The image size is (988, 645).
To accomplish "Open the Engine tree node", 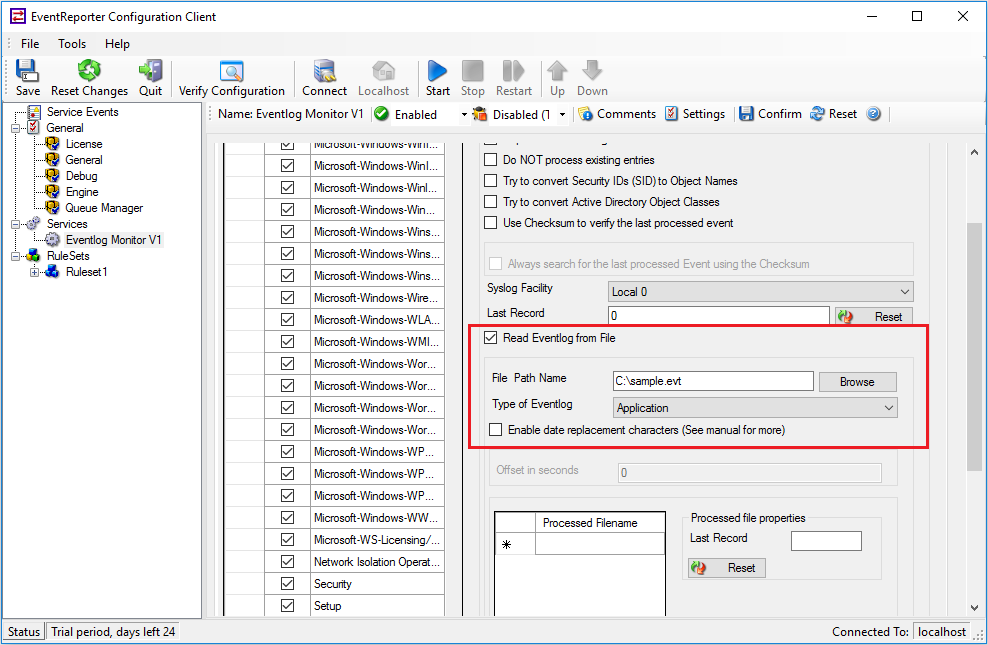I will click(82, 192).
